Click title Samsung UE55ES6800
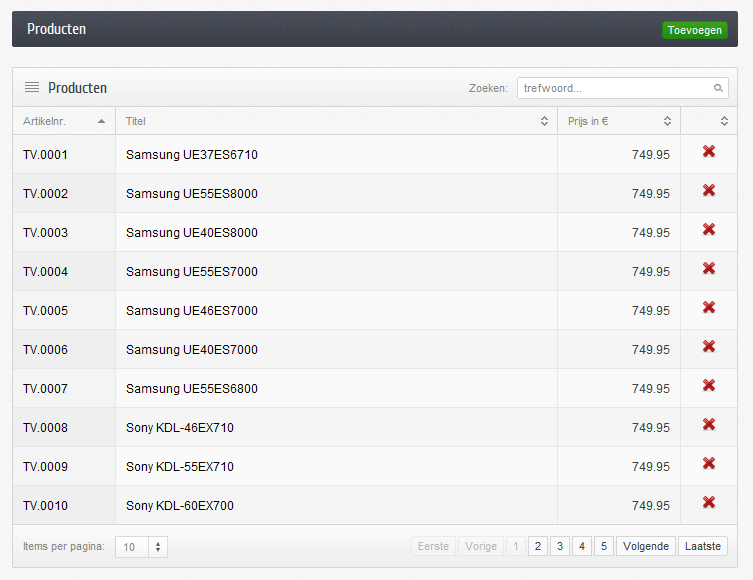Image resolution: width=753 pixels, height=580 pixels. point(192,388)
